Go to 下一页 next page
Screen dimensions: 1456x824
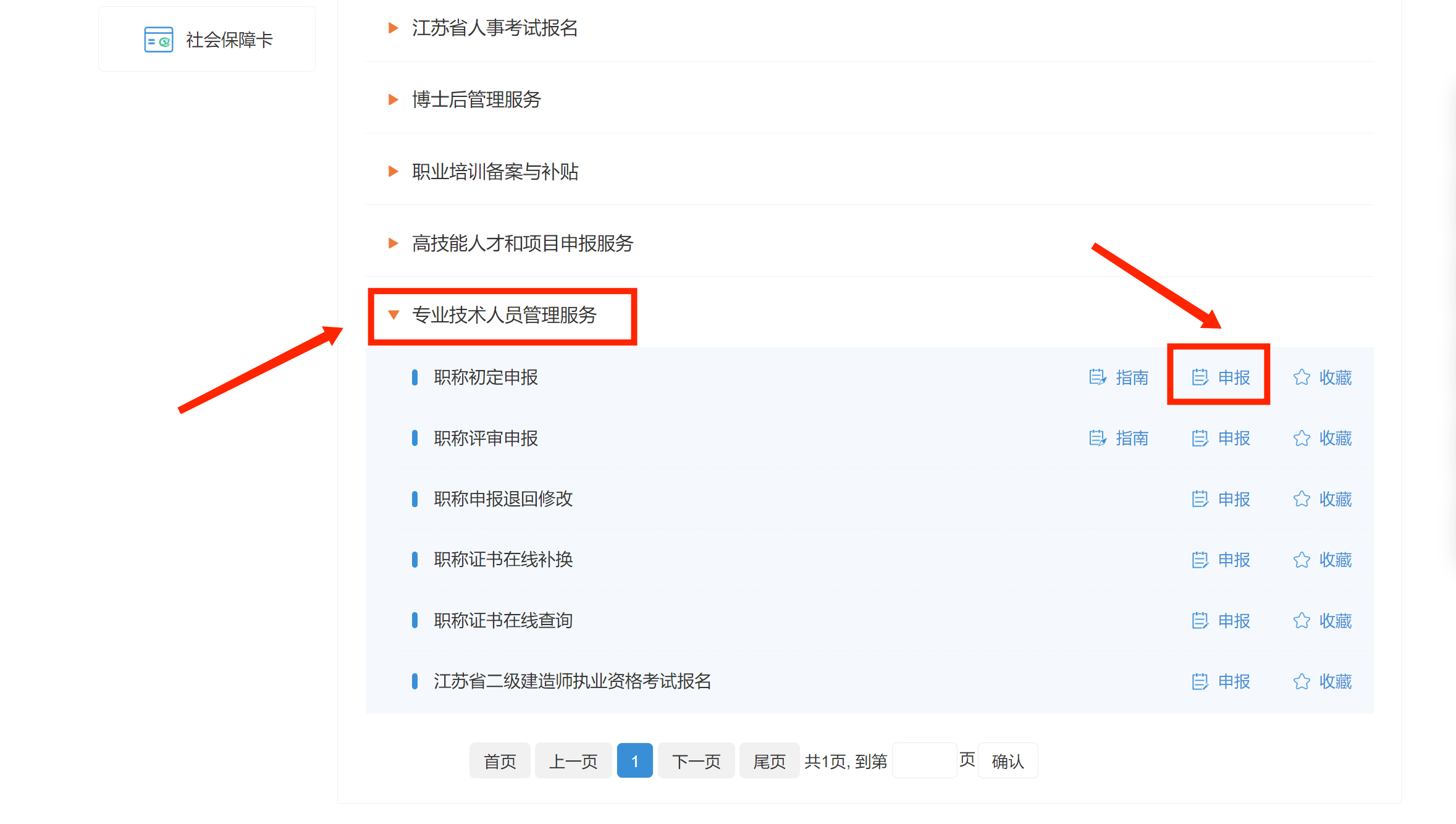click(x=696, y=761)
